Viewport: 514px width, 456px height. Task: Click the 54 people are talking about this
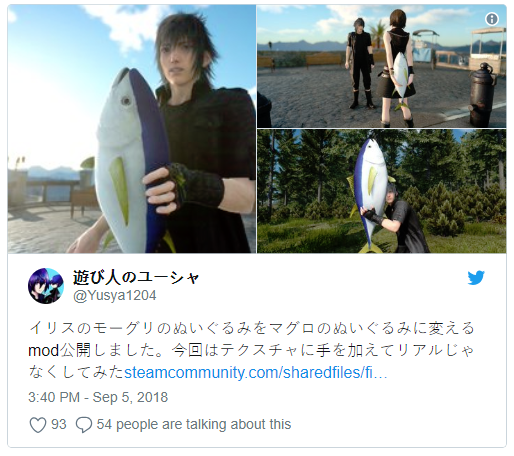pos(194,425)
